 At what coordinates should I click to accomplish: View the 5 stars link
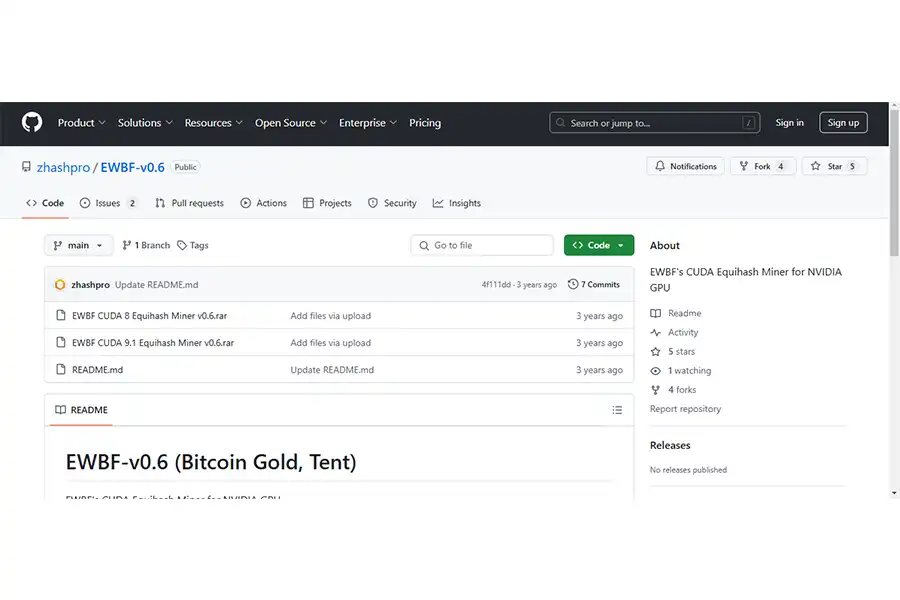673,351
